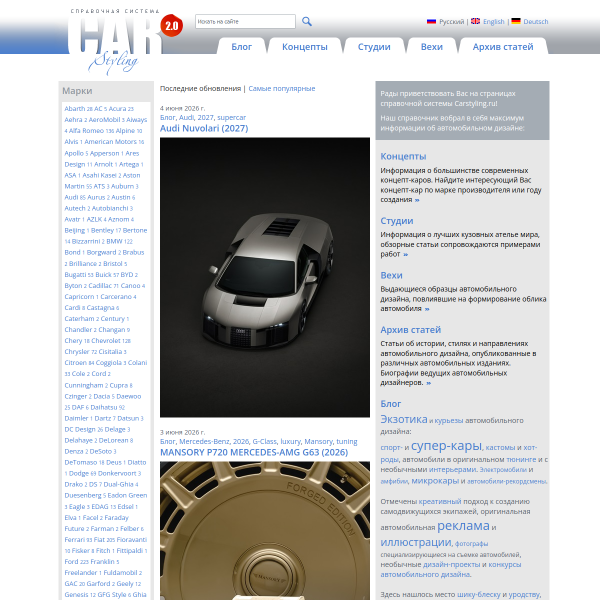Click the Экзотика blog tag
This screenshot has height=600, width=600.
coord(404,419)
